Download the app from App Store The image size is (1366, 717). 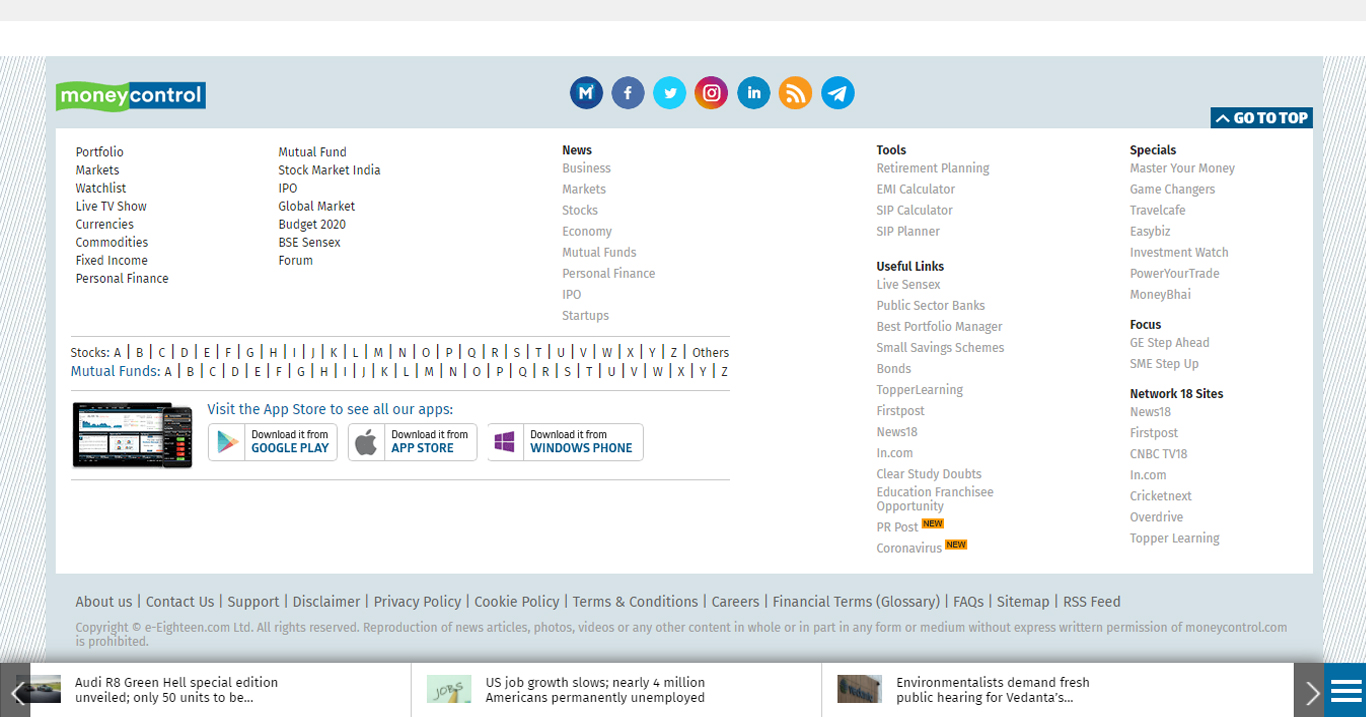pos(412,442)
